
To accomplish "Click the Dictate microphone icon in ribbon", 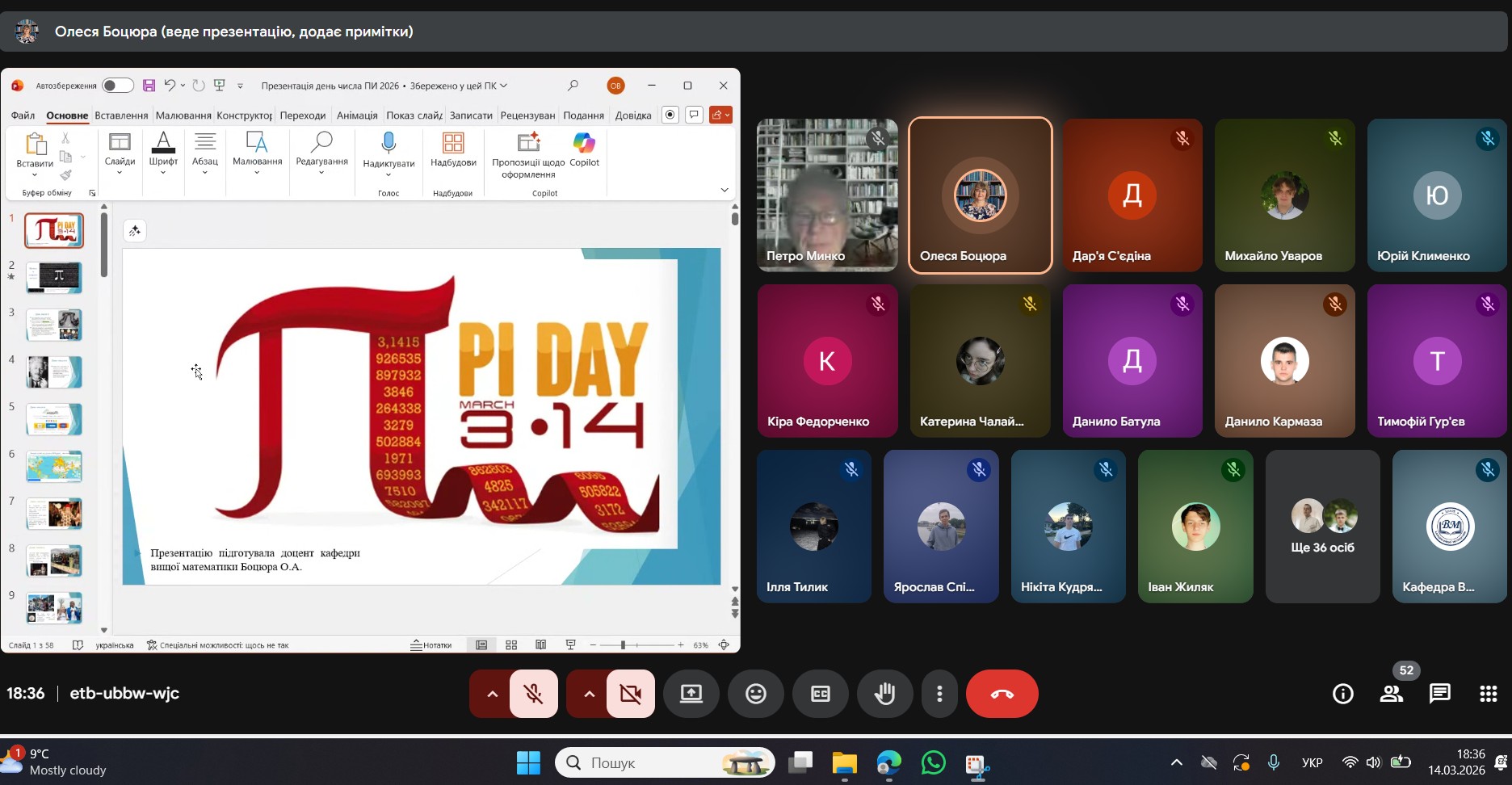I will click(388, 144).
